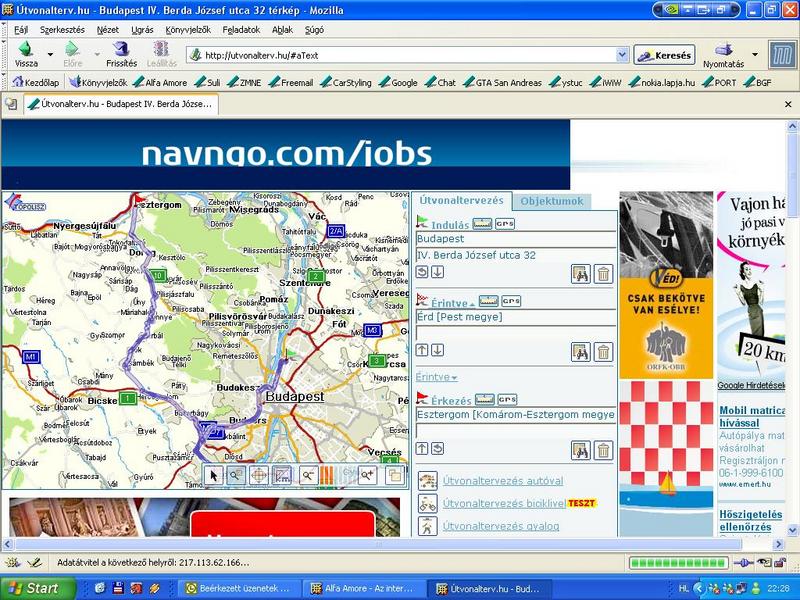
Task: Edit the Berda József utca 32 field
Action: (x=516, y=255)
